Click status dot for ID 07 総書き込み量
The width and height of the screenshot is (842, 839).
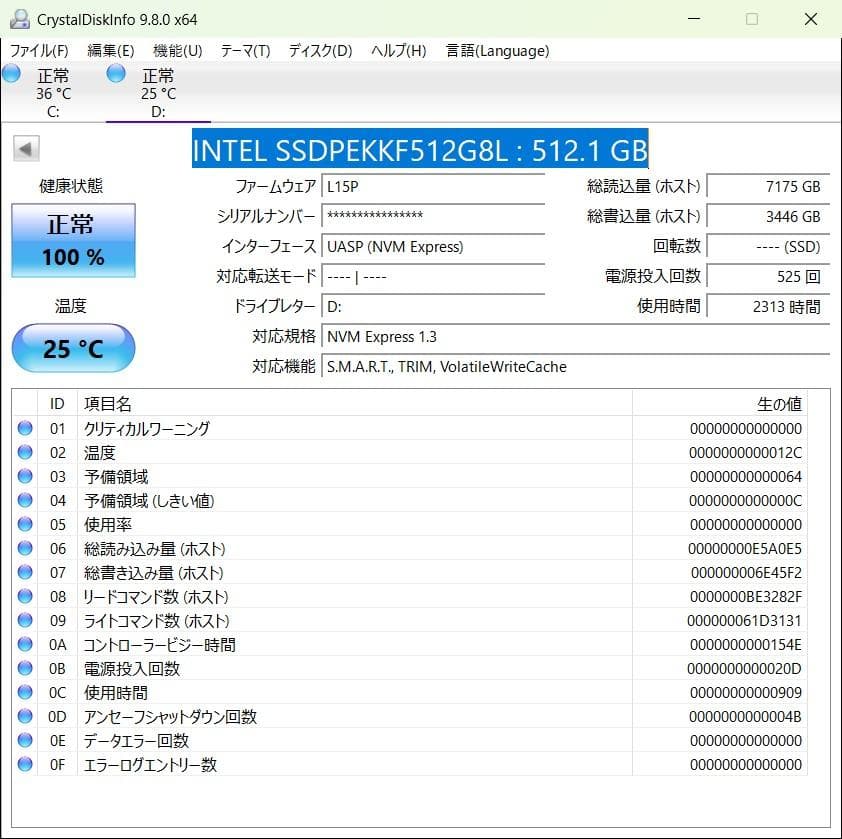25,572
